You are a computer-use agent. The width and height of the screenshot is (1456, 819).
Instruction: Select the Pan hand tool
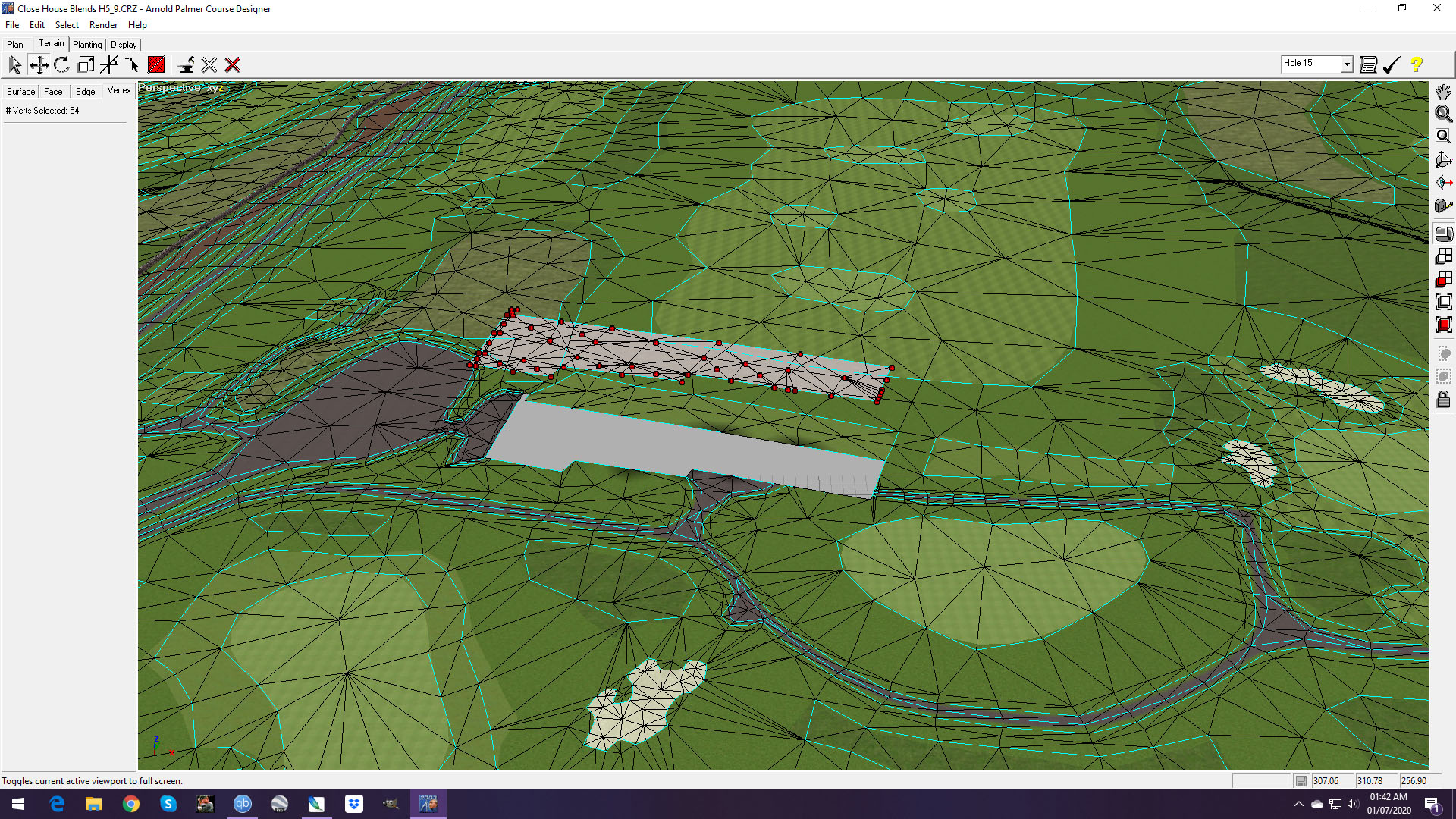1443,92
